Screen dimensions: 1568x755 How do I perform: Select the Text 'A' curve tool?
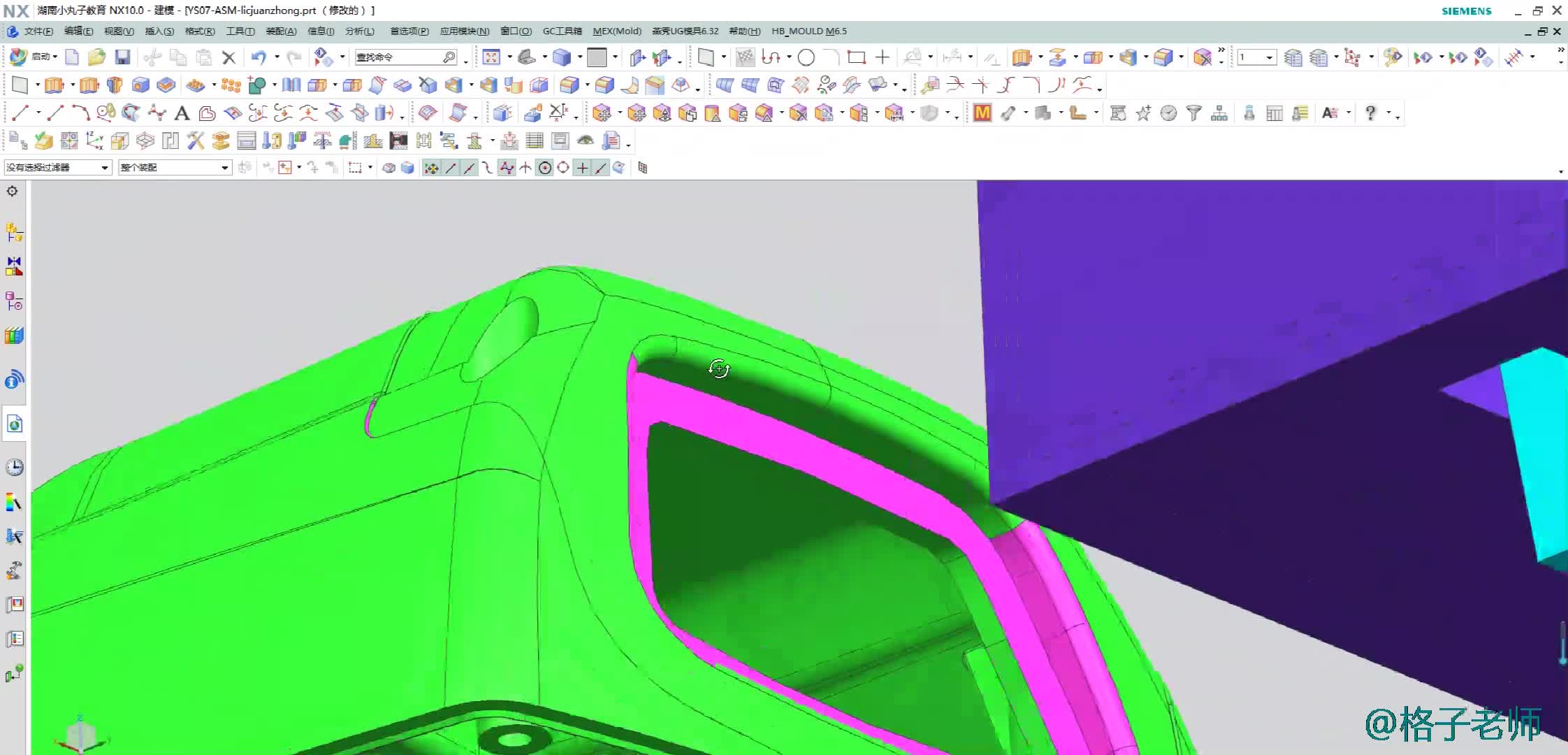coord(182,113)
